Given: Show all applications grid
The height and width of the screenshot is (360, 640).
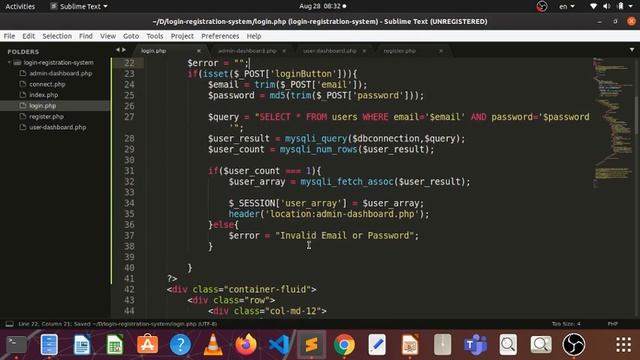Looking at the screenshot, I should coord(623,345).
